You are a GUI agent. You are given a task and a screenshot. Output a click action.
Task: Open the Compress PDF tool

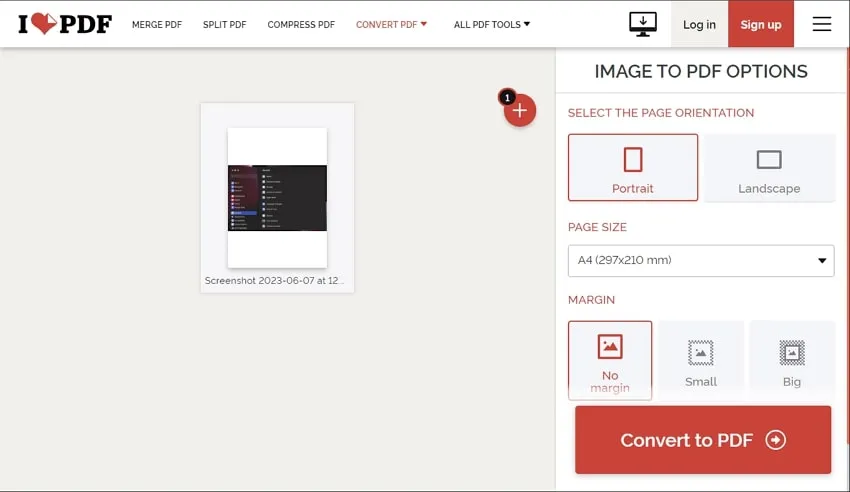pos(301,24)
